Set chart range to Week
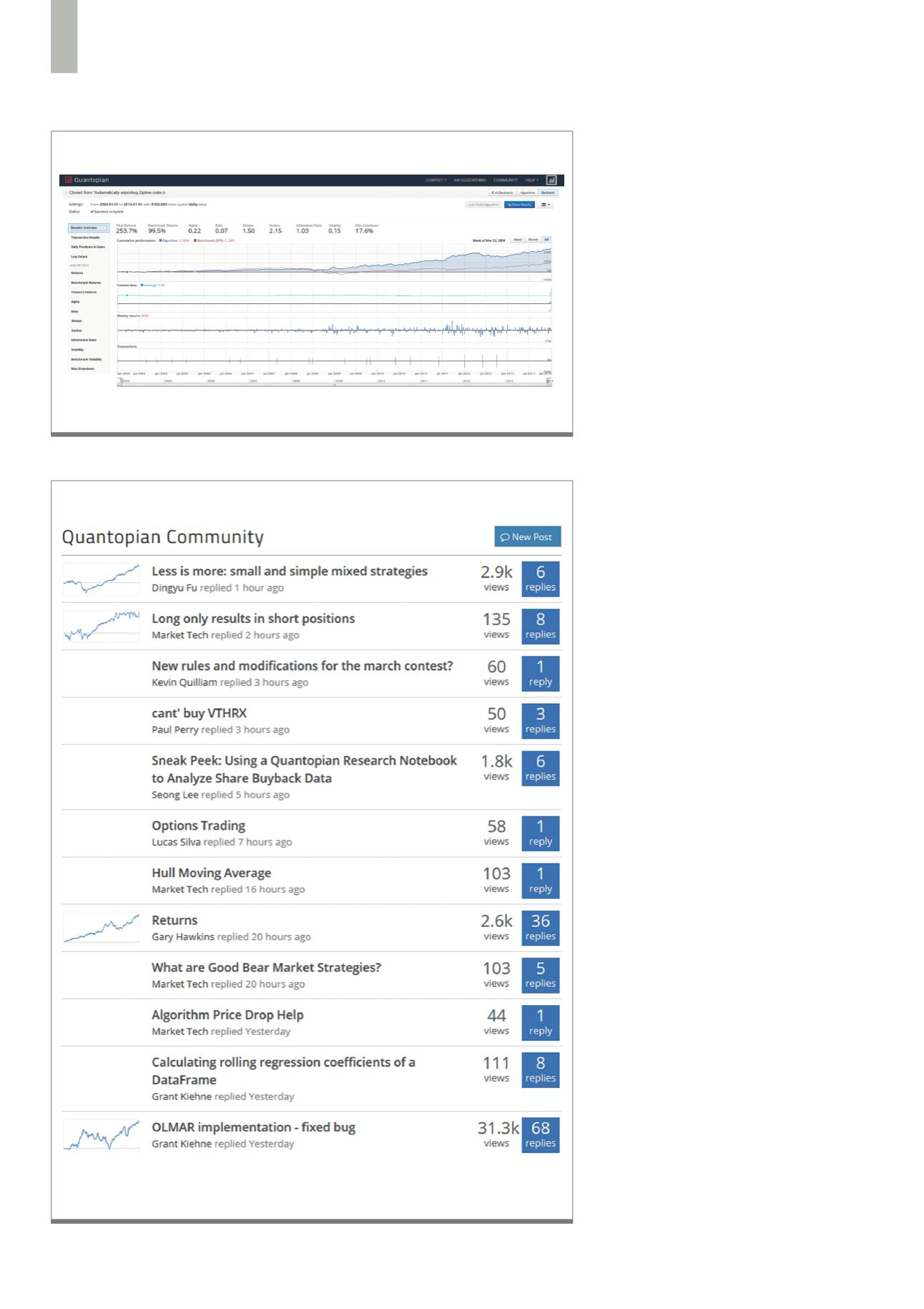The height and width of the screenshot is (1309, 924). point(518,240)
